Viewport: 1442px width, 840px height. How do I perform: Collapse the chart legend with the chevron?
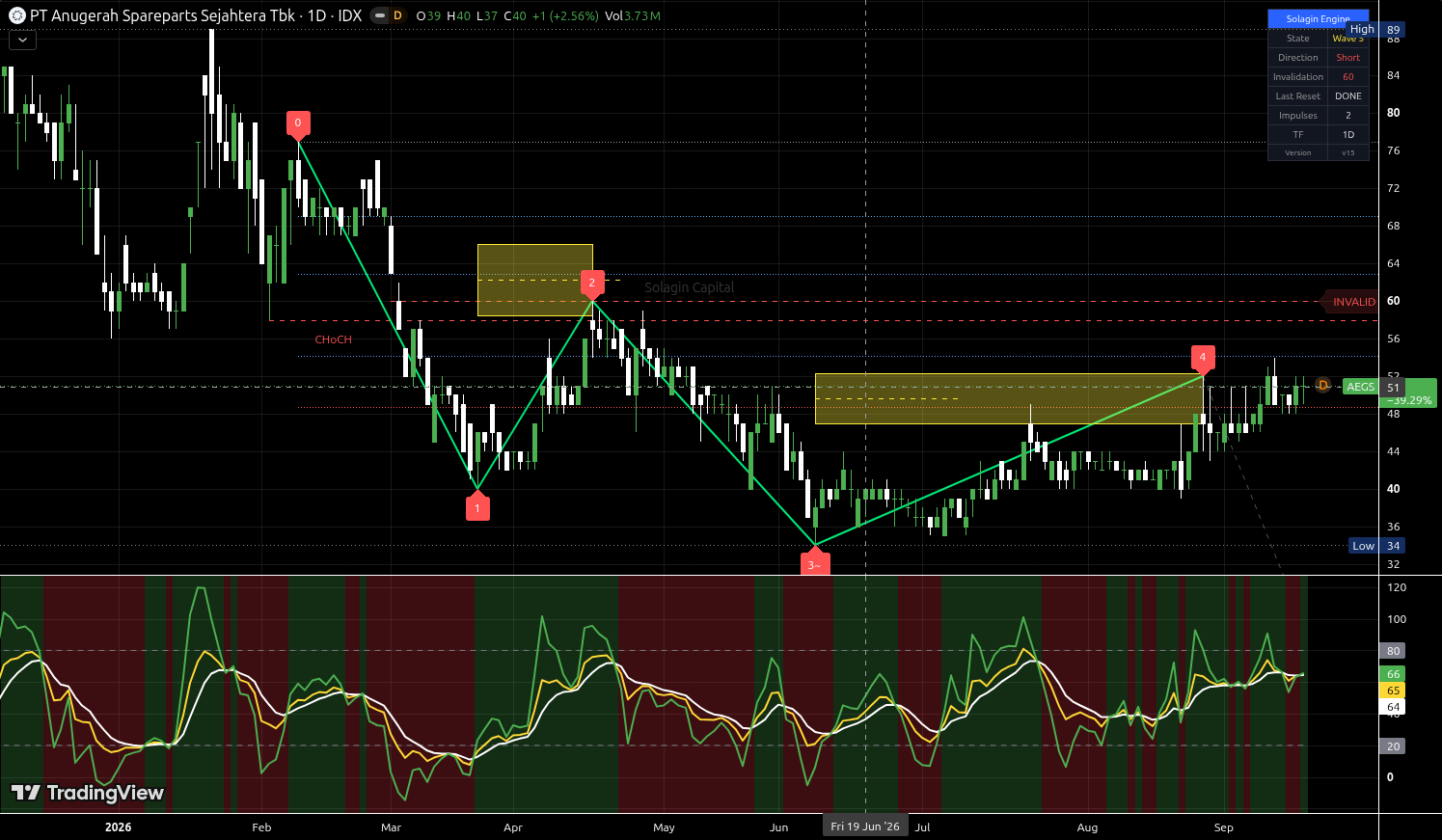22,41
